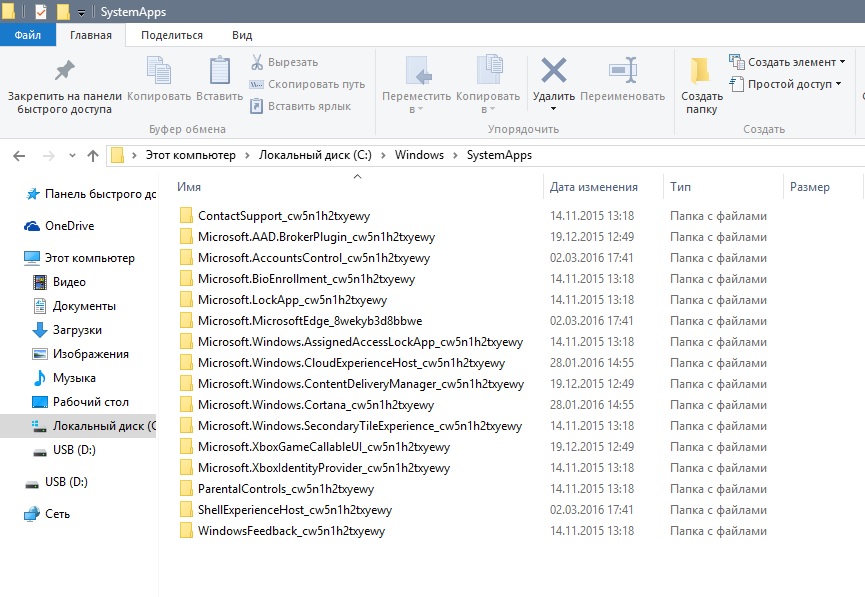
Task: Select the indented USB (D:) under Этот компьютер
Action: tap(64, 450)
